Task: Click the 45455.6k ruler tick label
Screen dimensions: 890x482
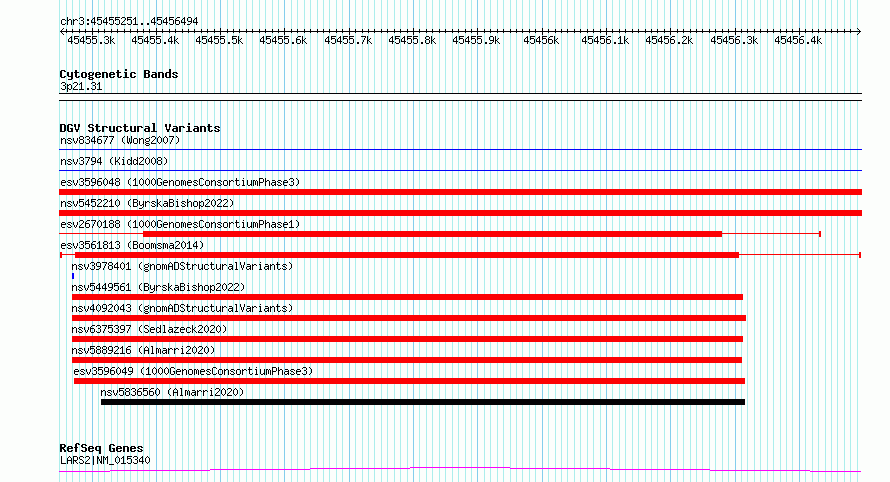Action: [283, 40]
